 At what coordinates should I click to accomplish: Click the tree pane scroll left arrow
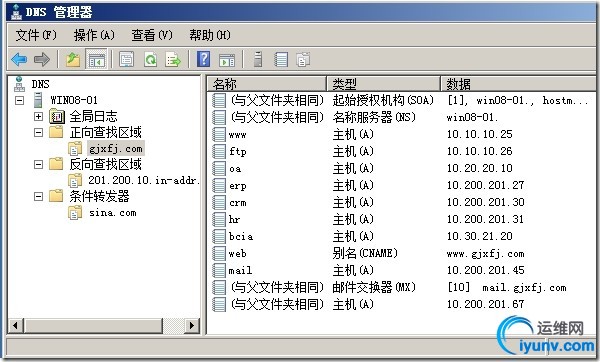[15, 326]
